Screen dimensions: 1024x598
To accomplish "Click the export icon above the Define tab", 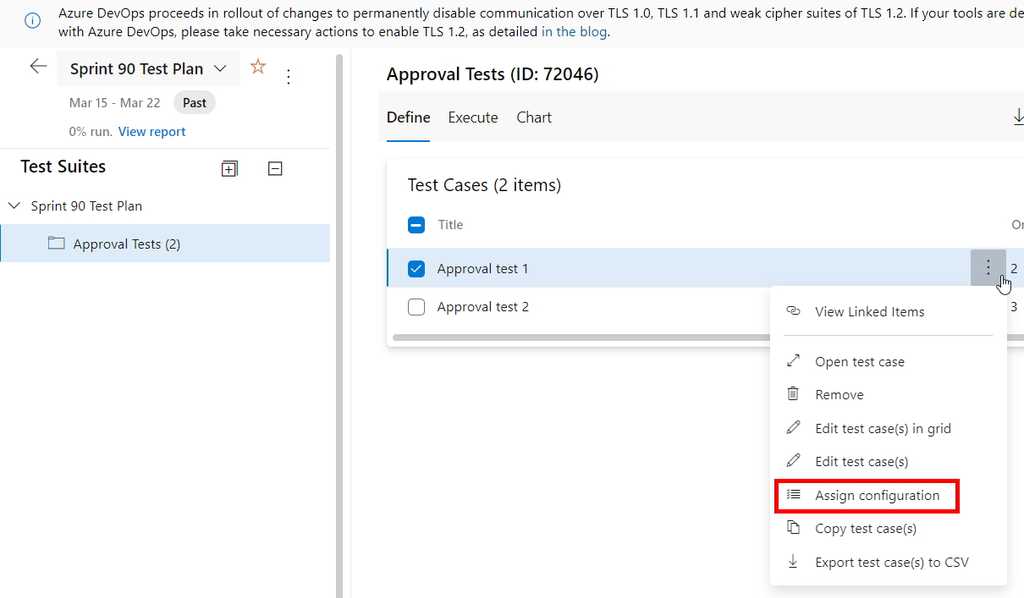I will pos(1017,116).
